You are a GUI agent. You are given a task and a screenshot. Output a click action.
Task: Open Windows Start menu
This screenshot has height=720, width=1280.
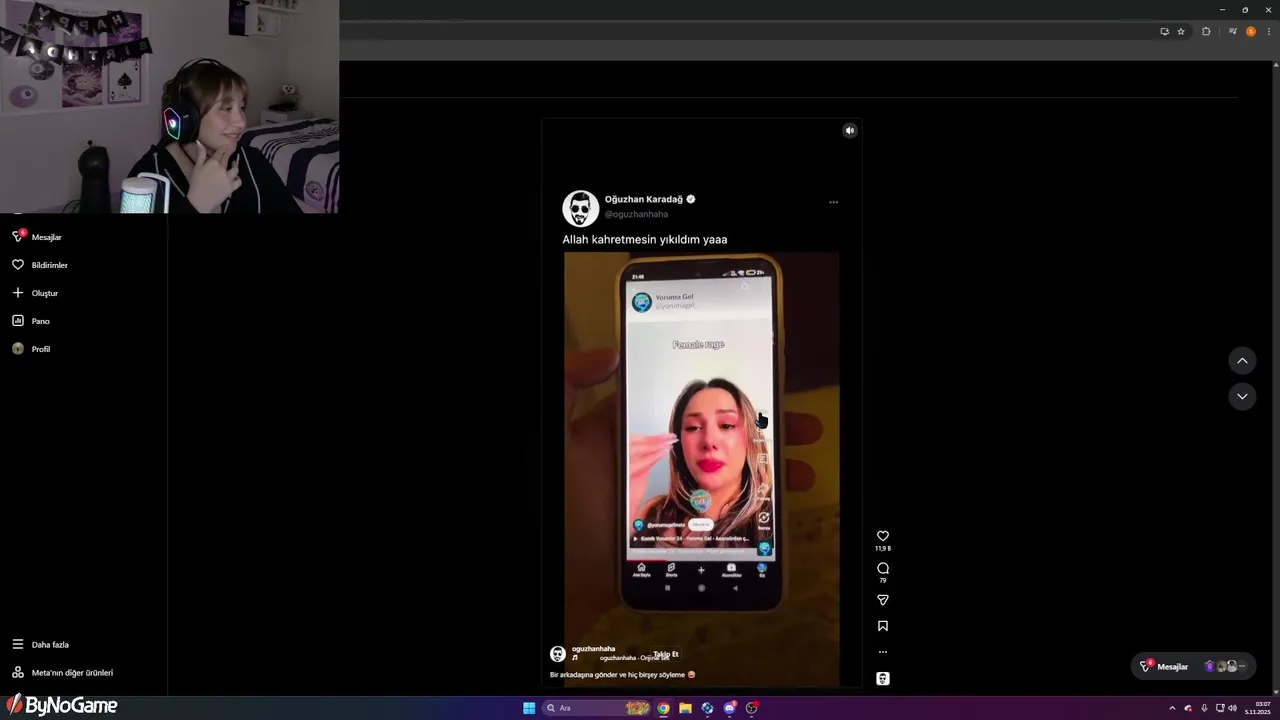click(529, 708)
